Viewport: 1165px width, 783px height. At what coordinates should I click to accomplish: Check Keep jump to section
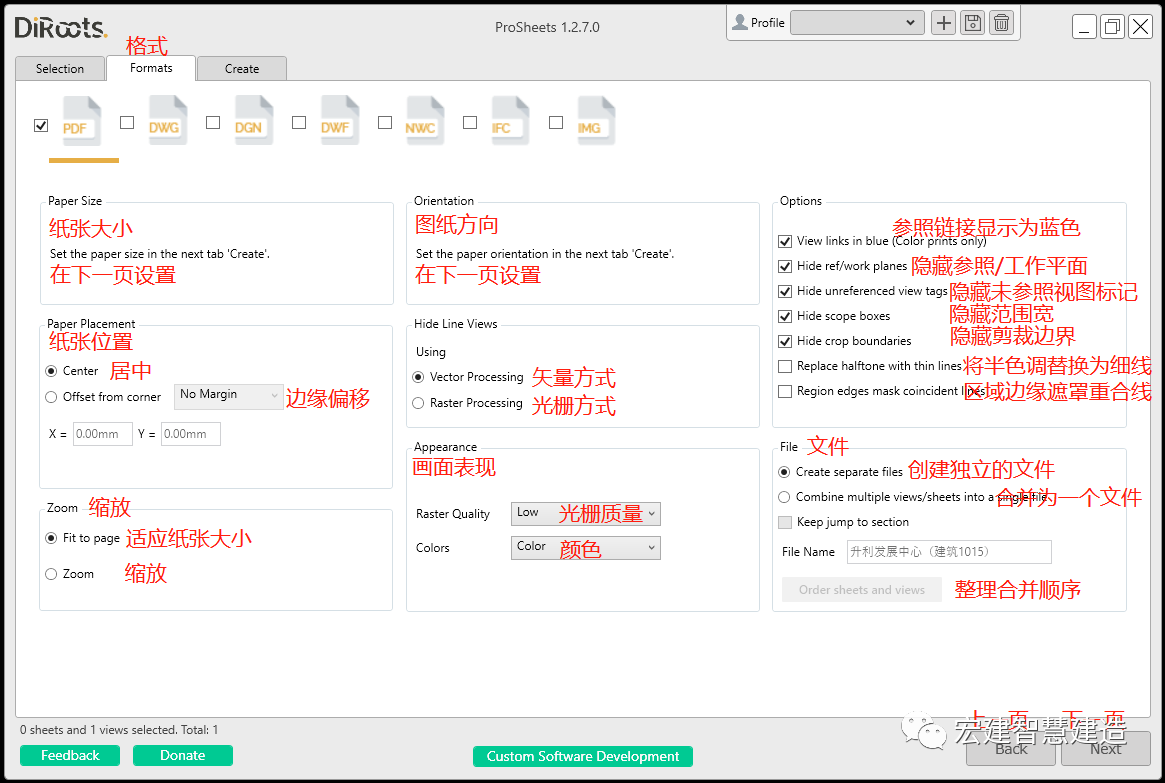coord(785,522)
